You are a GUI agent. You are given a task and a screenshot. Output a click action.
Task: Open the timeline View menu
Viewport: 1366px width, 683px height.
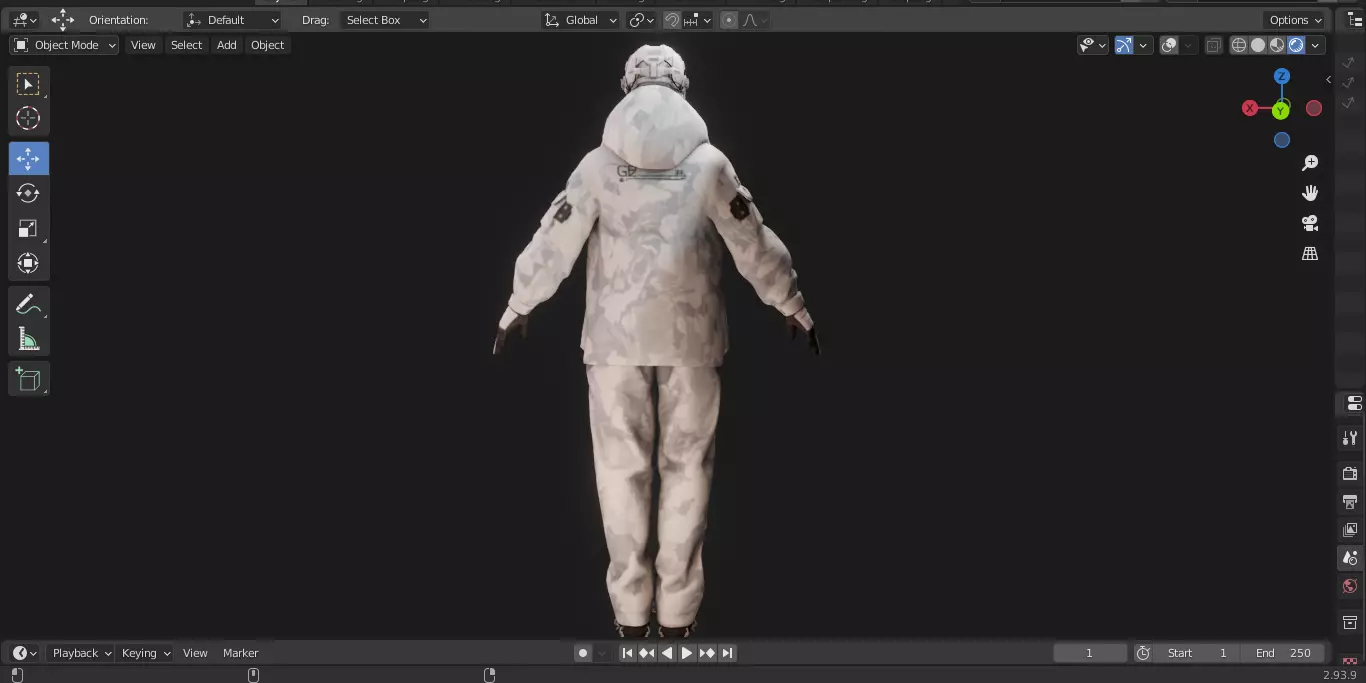click(x=195, y=653)
